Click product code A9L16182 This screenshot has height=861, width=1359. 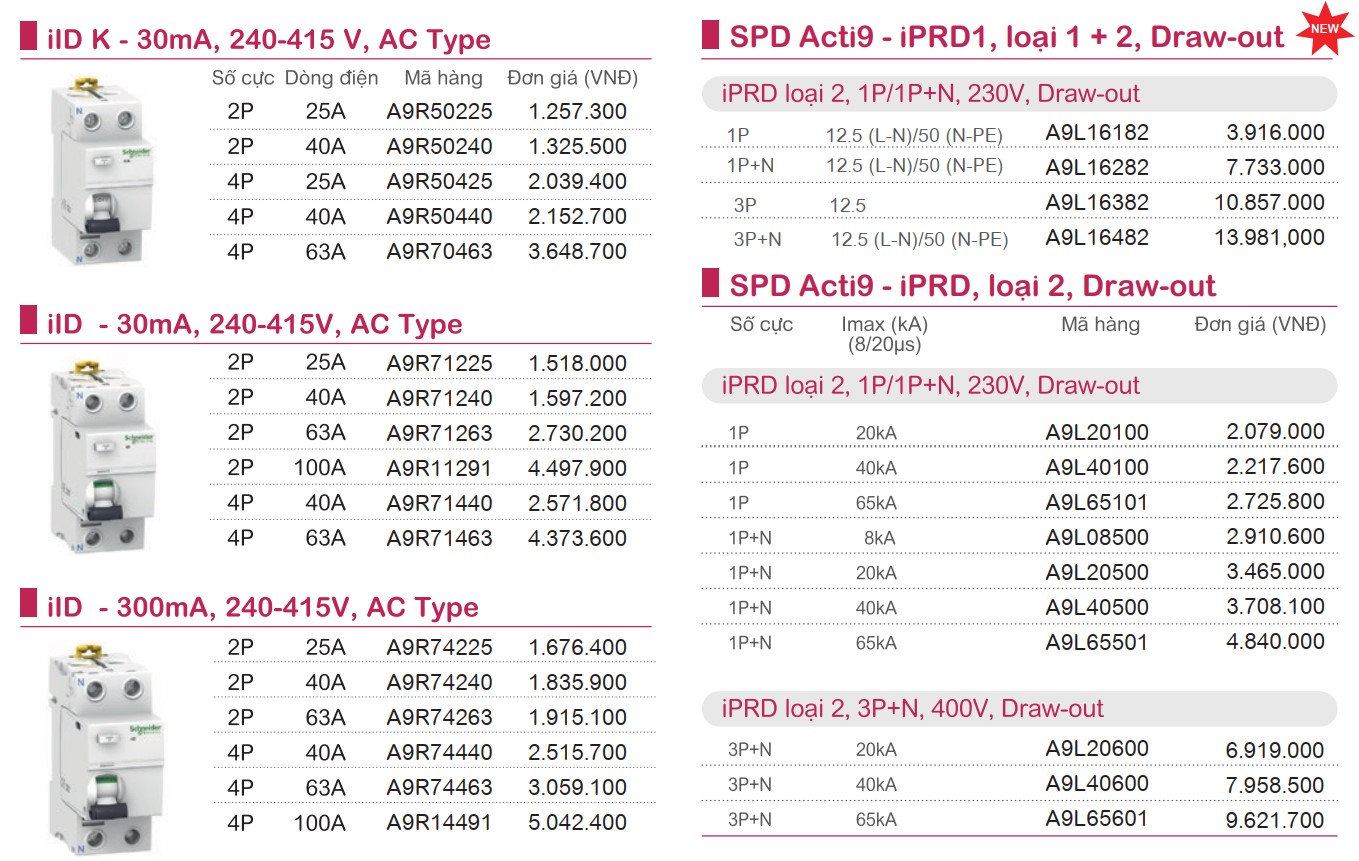pos(1097,133)
